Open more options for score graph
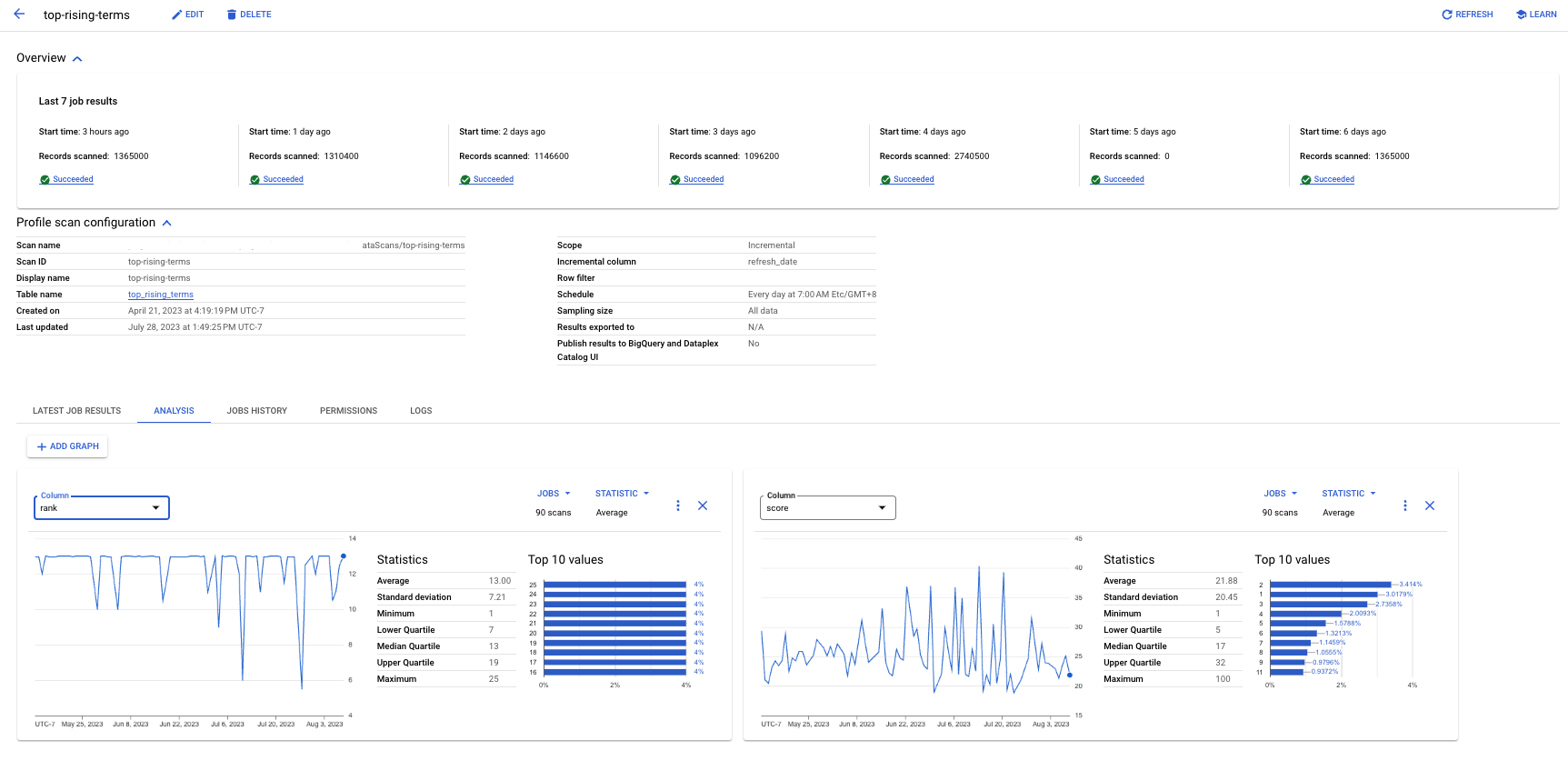Image resolution: width=1568 pixels, height=781 pixels. [x=1405, y=506]
